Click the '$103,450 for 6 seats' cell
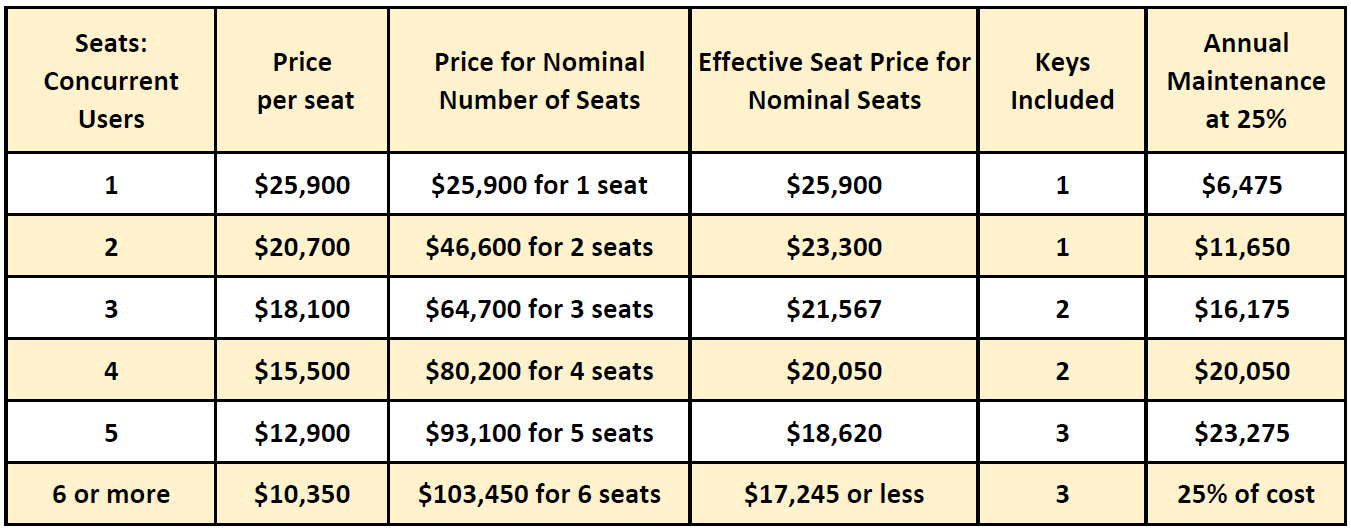 [x=540, y=494]
